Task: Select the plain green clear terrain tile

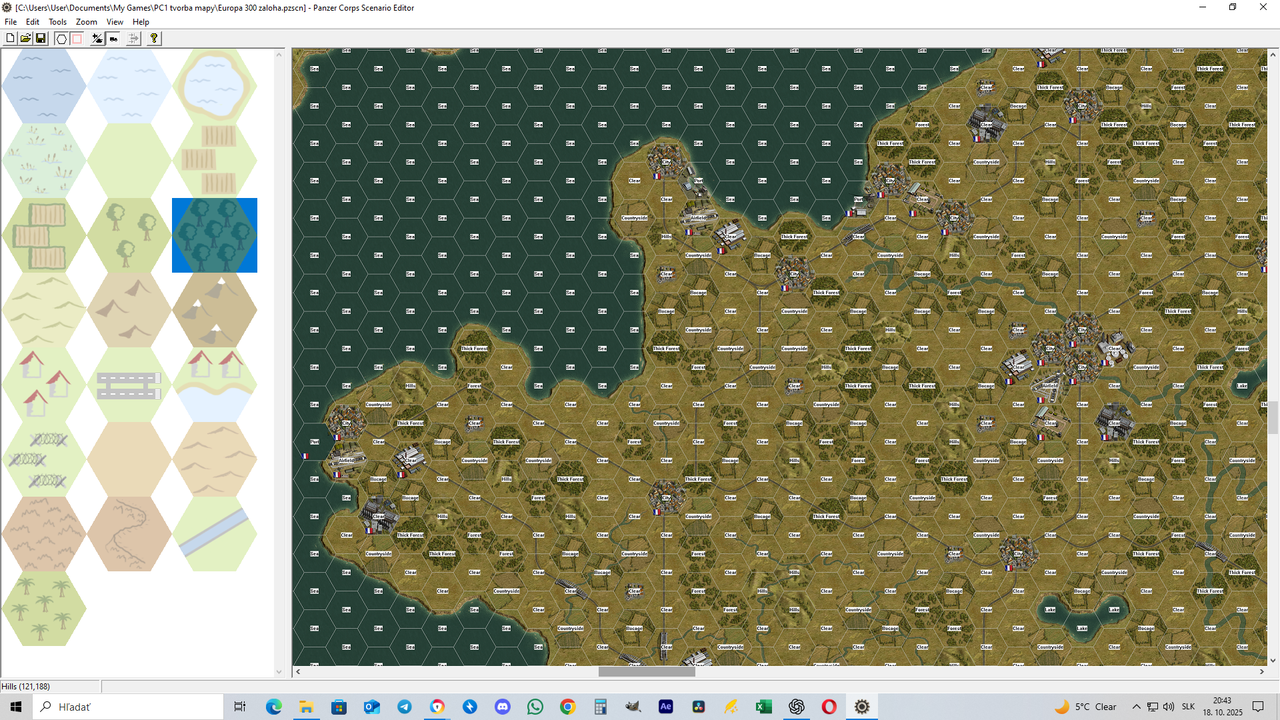Action: click(x=129, y=160)
